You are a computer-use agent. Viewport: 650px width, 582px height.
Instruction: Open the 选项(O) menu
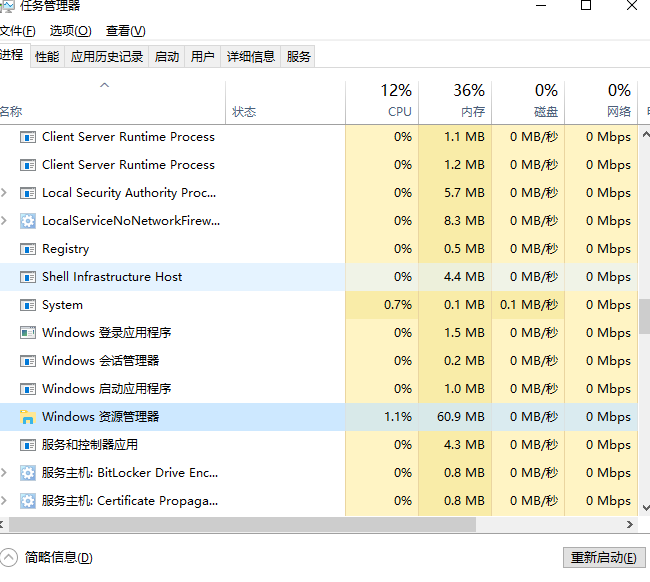coord(70,31)
